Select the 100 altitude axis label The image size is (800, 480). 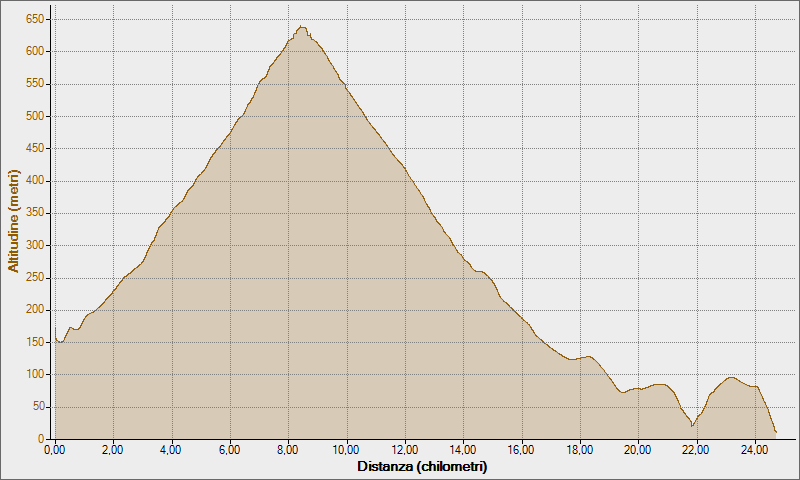[x=35, y=374]
